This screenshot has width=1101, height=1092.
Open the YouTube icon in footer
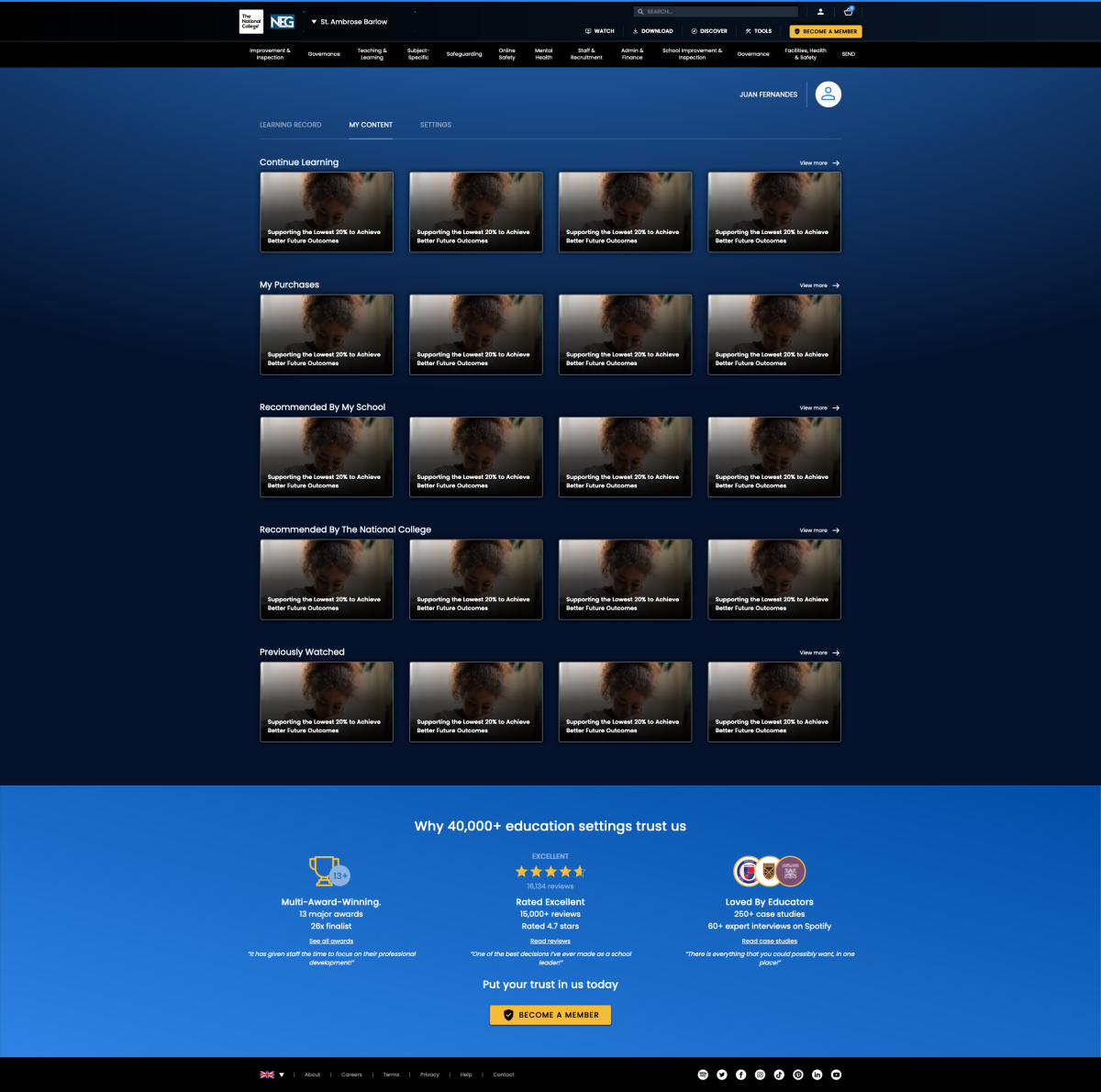tap(836, 1075)
